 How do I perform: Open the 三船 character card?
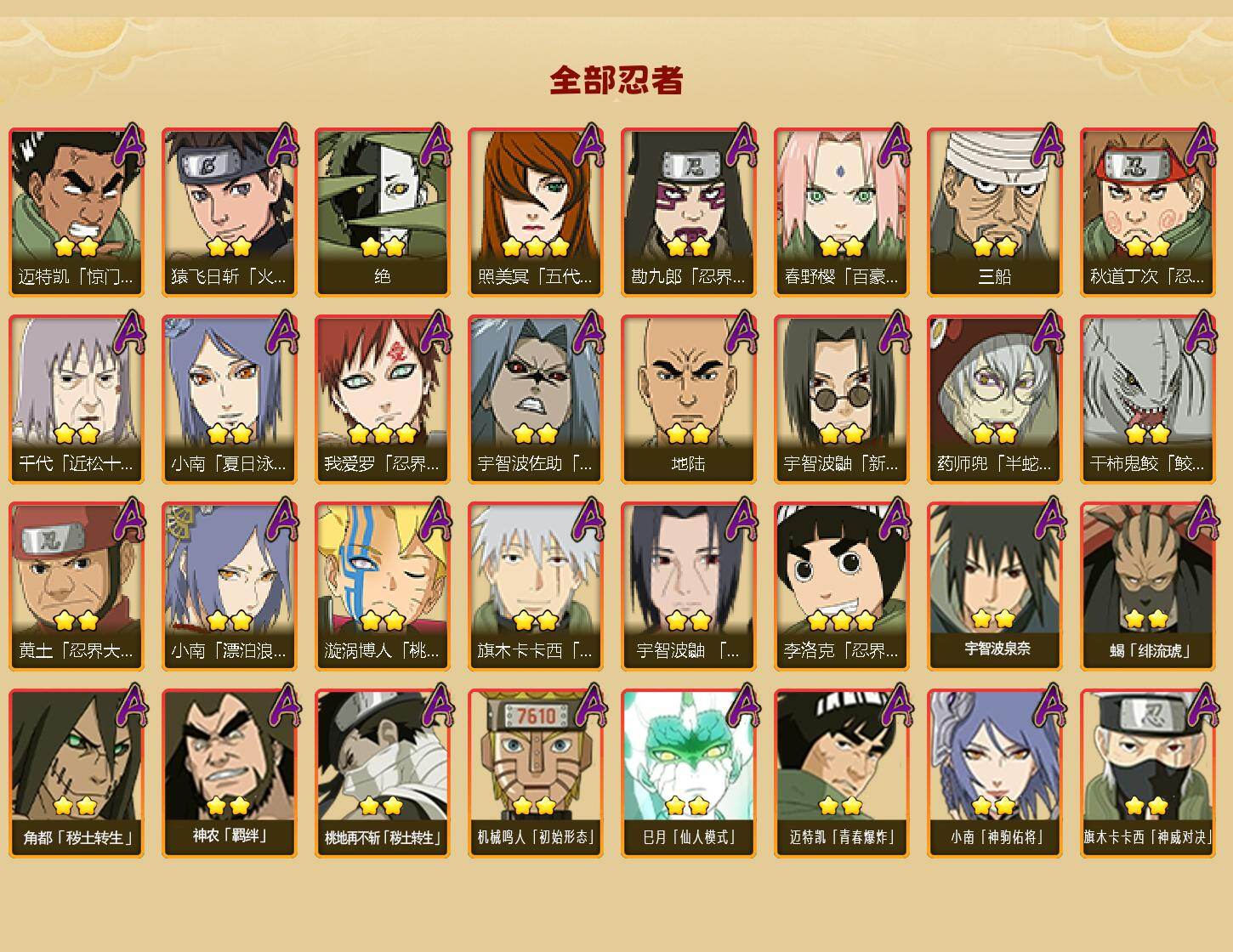pyautogui.click(x=994, y=212)
